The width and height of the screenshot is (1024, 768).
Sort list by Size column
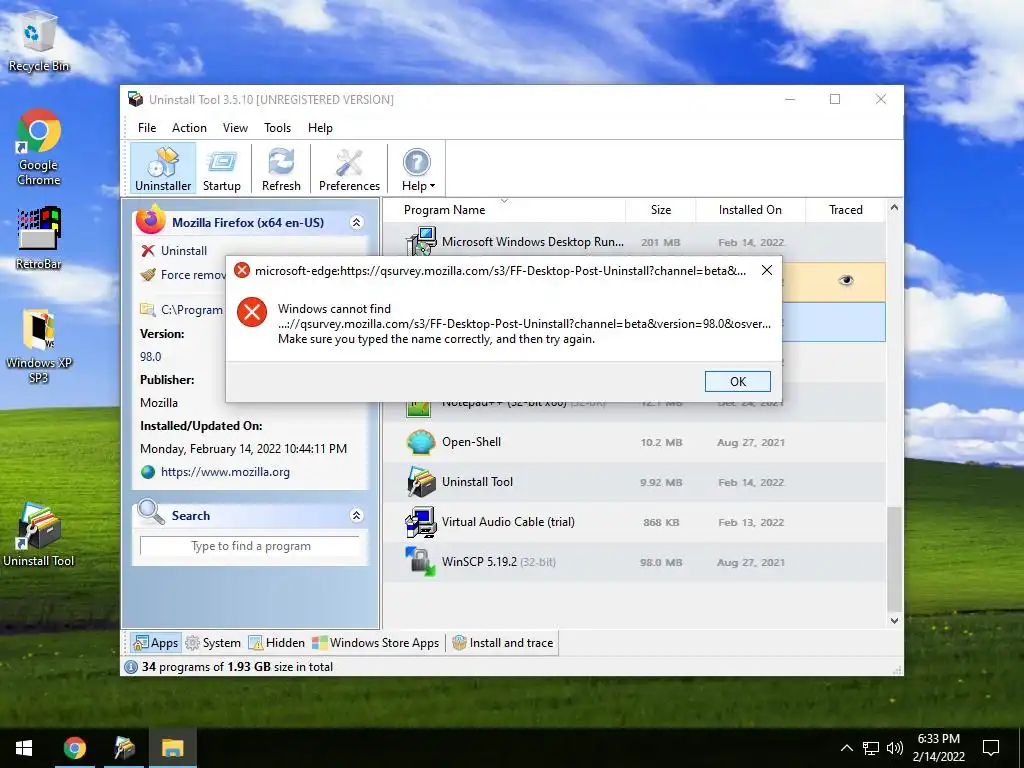pos(661,210)
